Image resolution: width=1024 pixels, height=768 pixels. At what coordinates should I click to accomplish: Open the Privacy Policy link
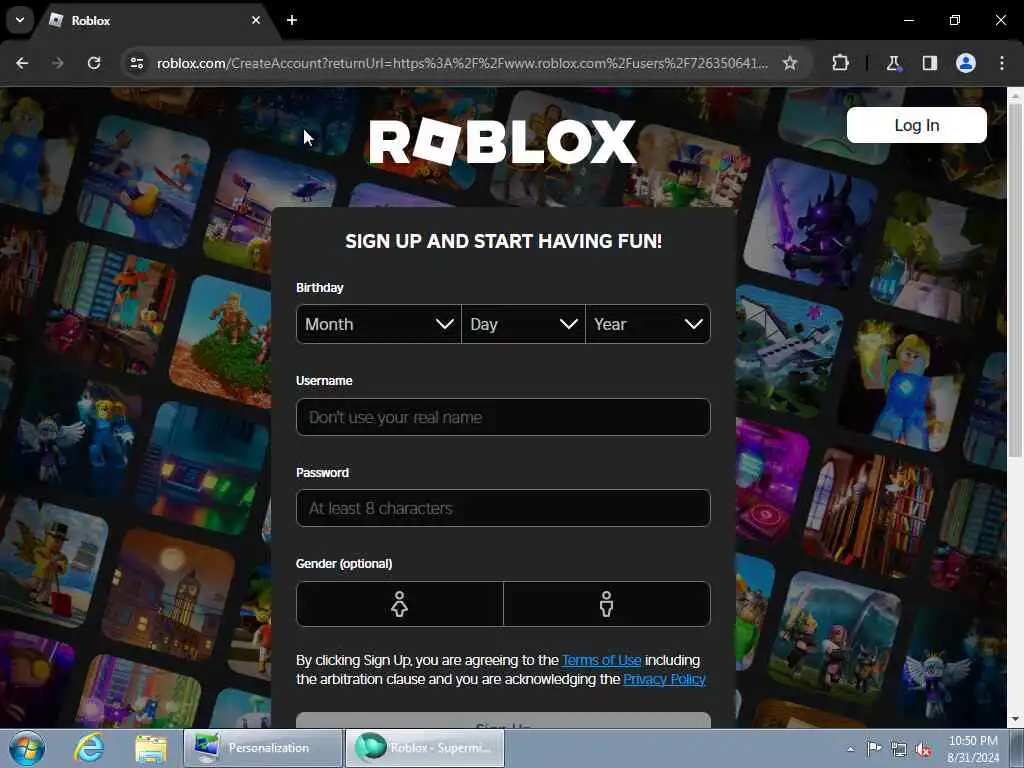pos(664,679)
